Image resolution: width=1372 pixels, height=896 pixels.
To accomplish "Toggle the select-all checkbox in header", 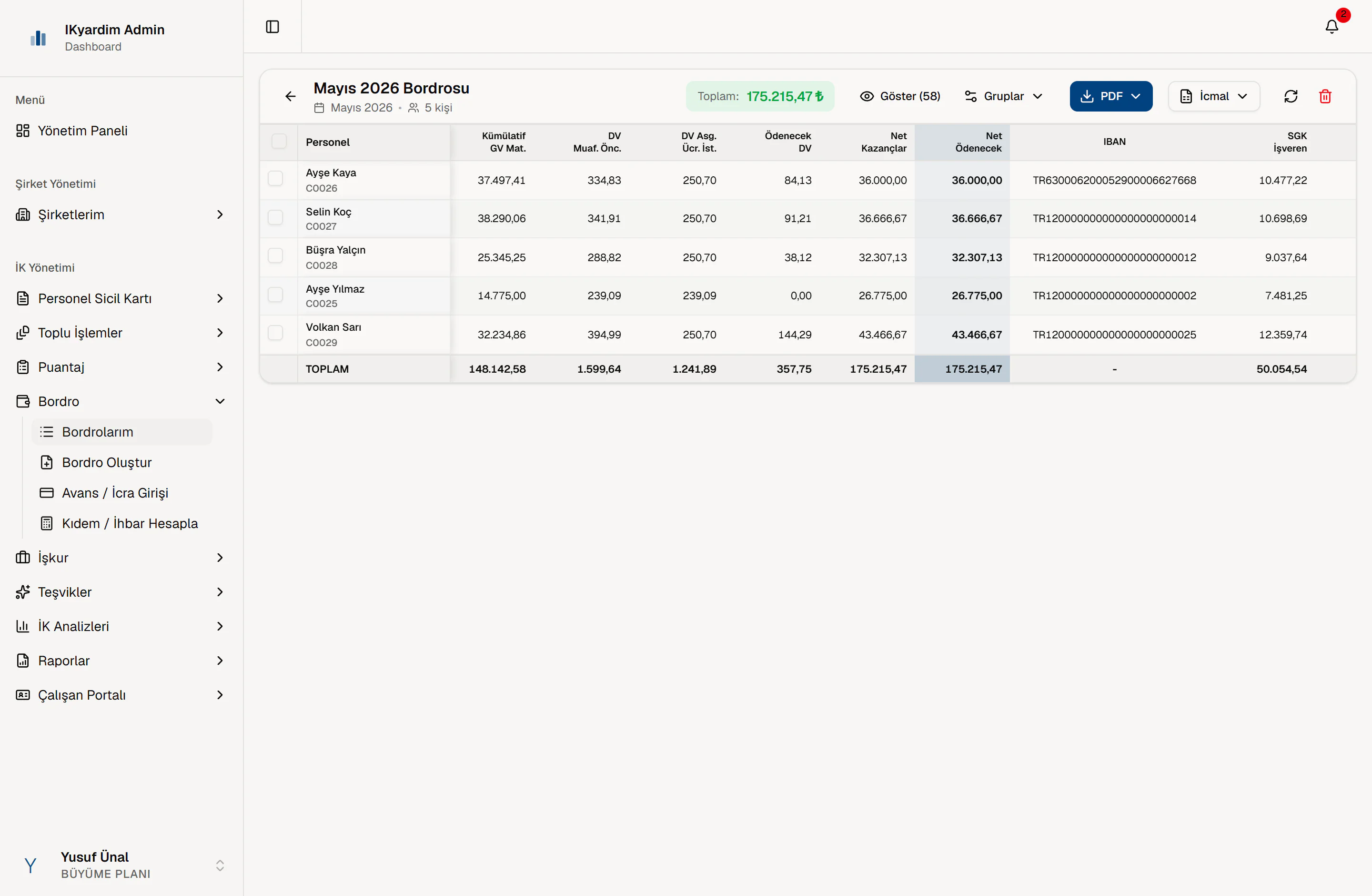I will coord(279,142).
